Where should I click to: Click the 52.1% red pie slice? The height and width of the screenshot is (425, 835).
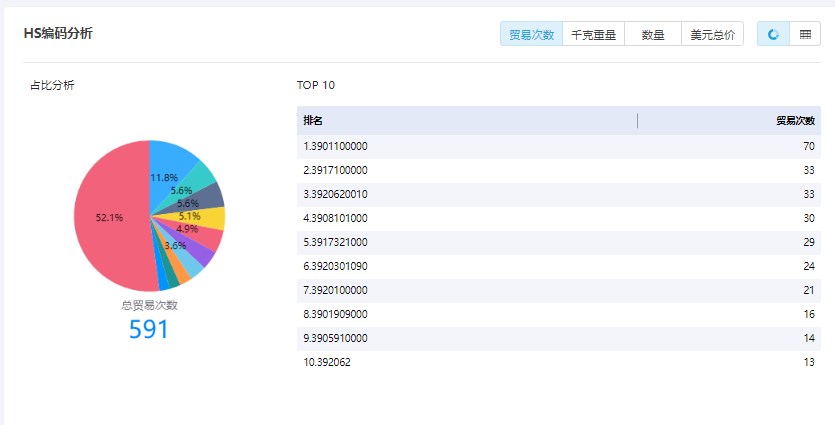109,217
